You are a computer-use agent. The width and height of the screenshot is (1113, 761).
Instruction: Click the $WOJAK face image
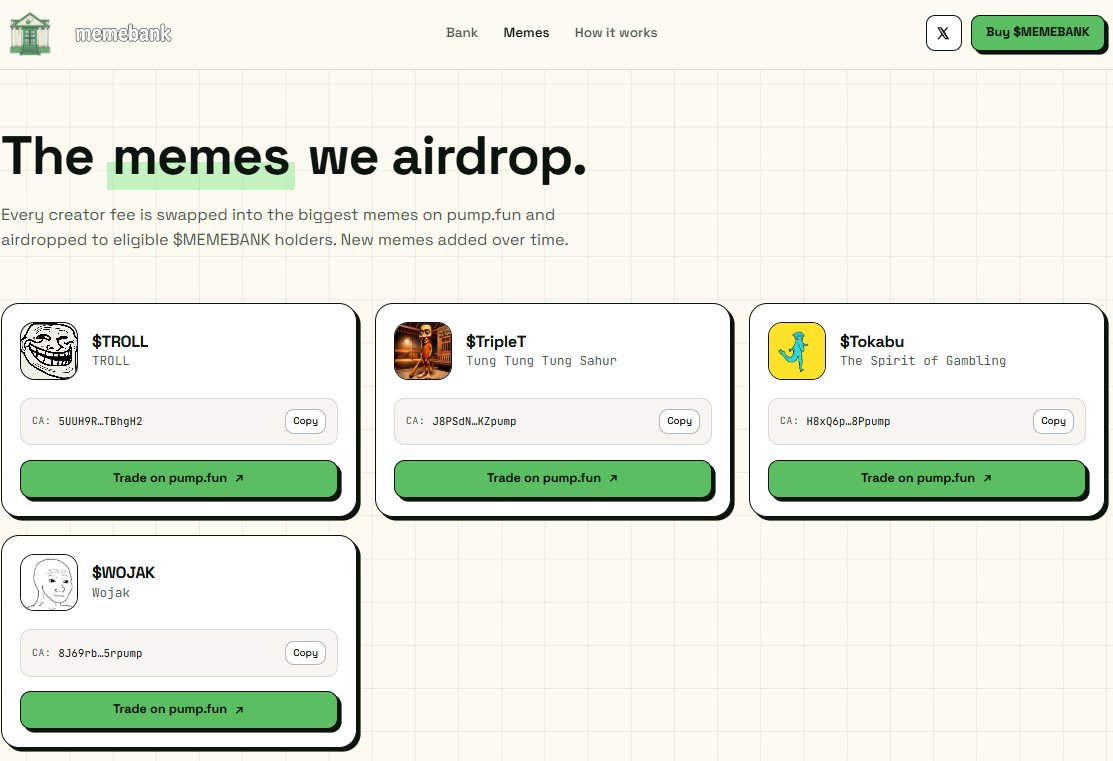[49, 582]
